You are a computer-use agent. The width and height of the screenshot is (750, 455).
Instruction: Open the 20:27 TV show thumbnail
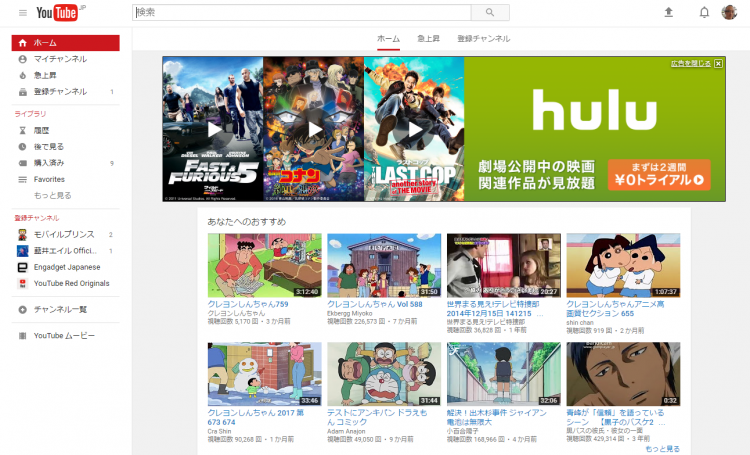[x=504, y=266]
